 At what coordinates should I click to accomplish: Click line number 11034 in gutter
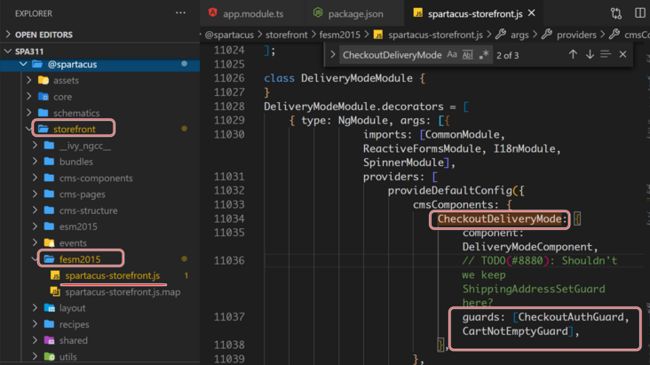coord(229,219)
